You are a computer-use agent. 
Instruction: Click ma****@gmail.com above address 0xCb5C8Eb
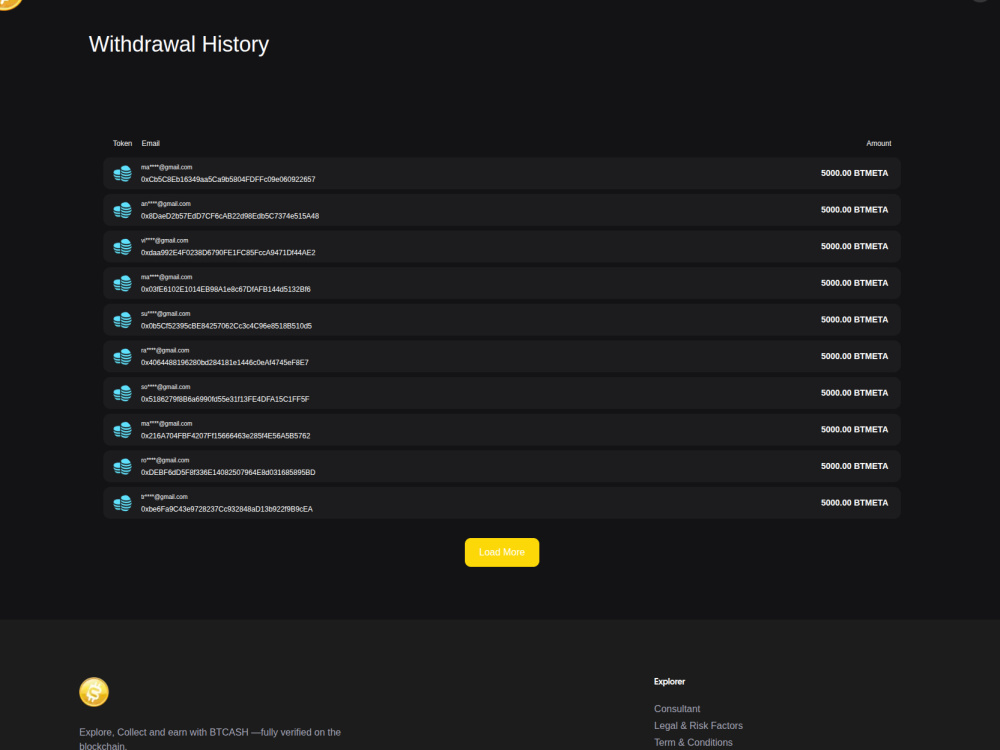pos(166,168)
